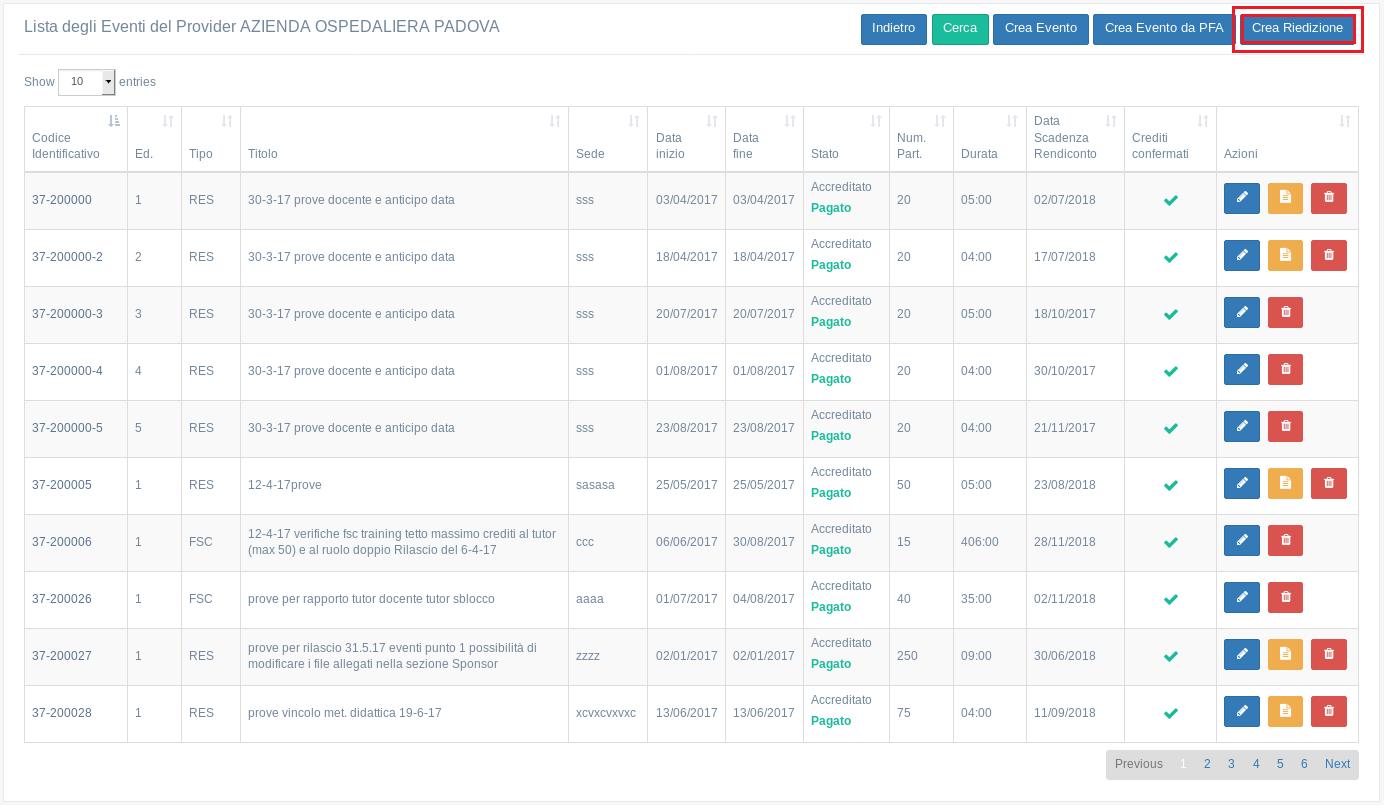Click the green Cerca button
The width and height of the screenshot is (1384, 805).
point(960,29)
